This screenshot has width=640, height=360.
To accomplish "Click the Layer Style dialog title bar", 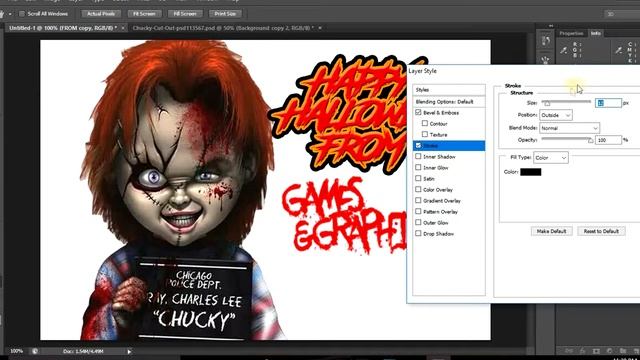I will pyautogui.click(x=524, y=71).
